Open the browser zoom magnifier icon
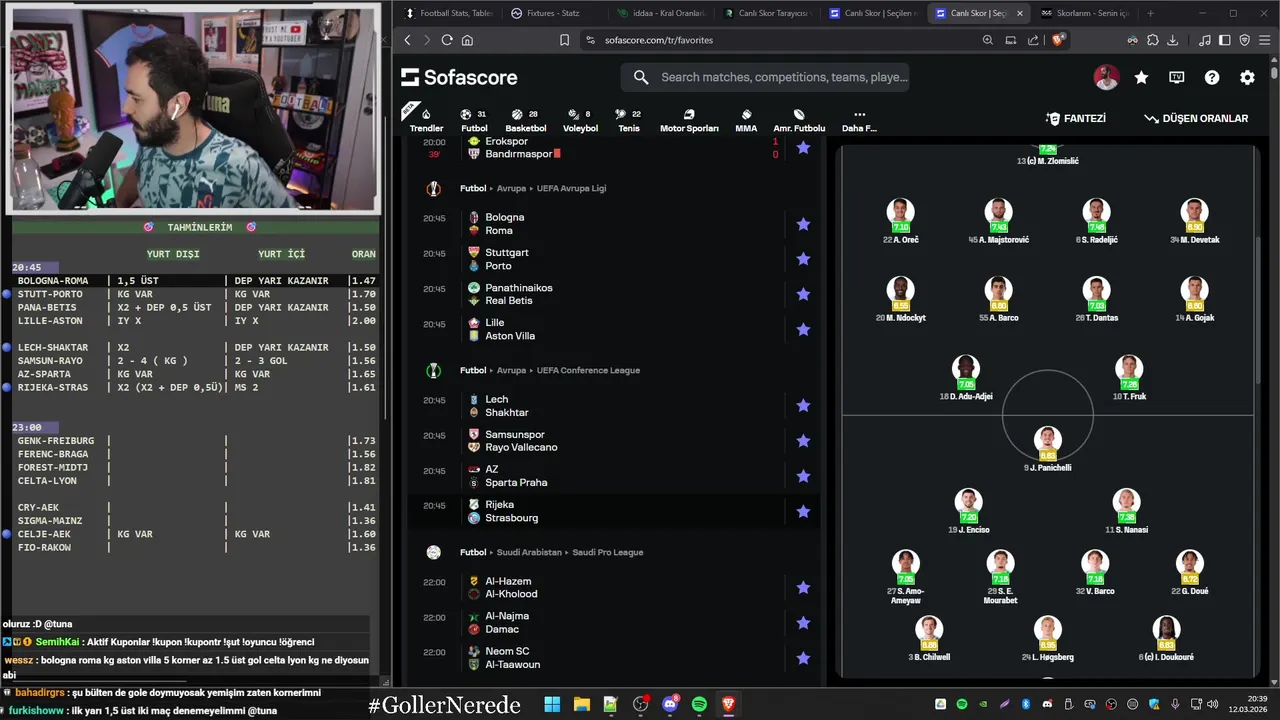 987,40
